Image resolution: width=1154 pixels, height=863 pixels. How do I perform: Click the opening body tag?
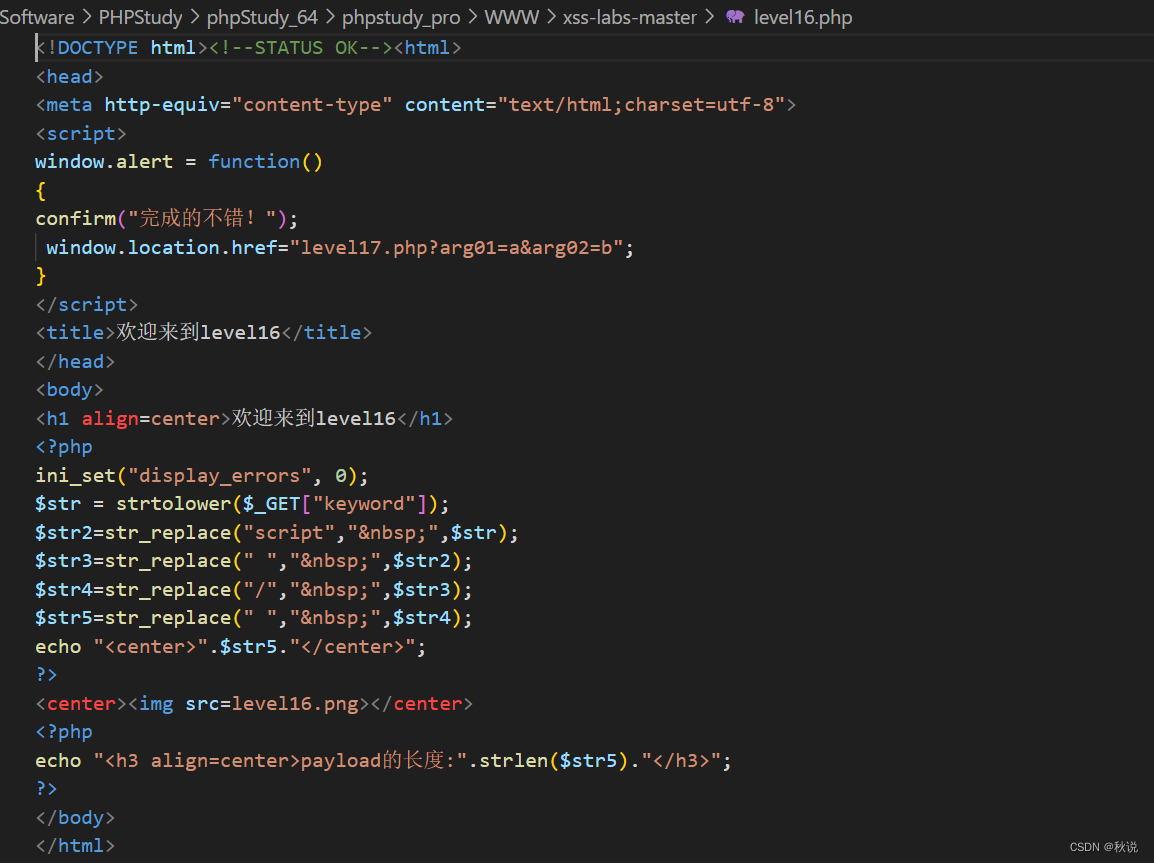(69, 390)
